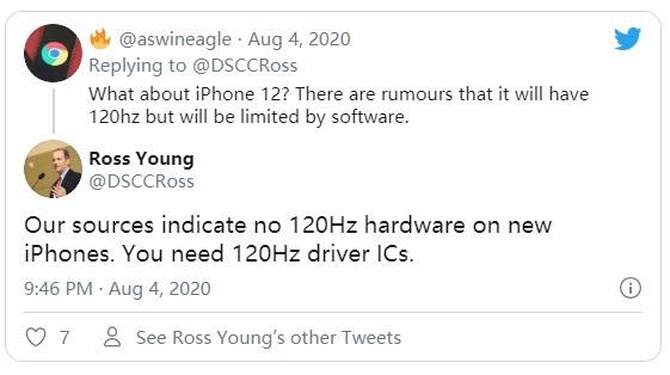
Task: Click the Ross Young display name
Action: [141, 158]
